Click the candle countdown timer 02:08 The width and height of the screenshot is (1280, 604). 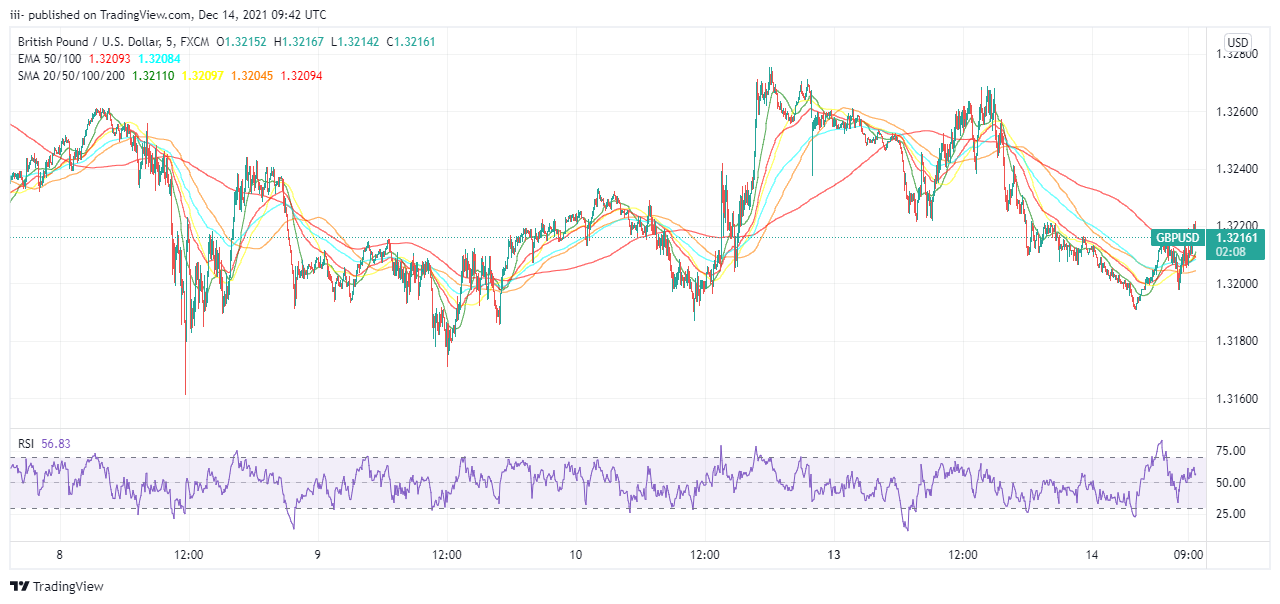[x=1229, y=254]
